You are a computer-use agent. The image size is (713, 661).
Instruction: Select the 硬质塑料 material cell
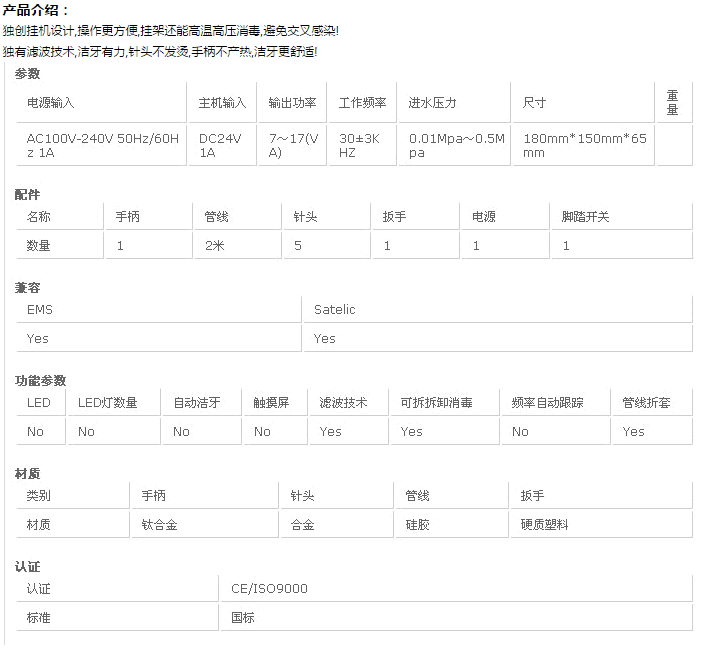pyautogui.click(x=602, y=525)
